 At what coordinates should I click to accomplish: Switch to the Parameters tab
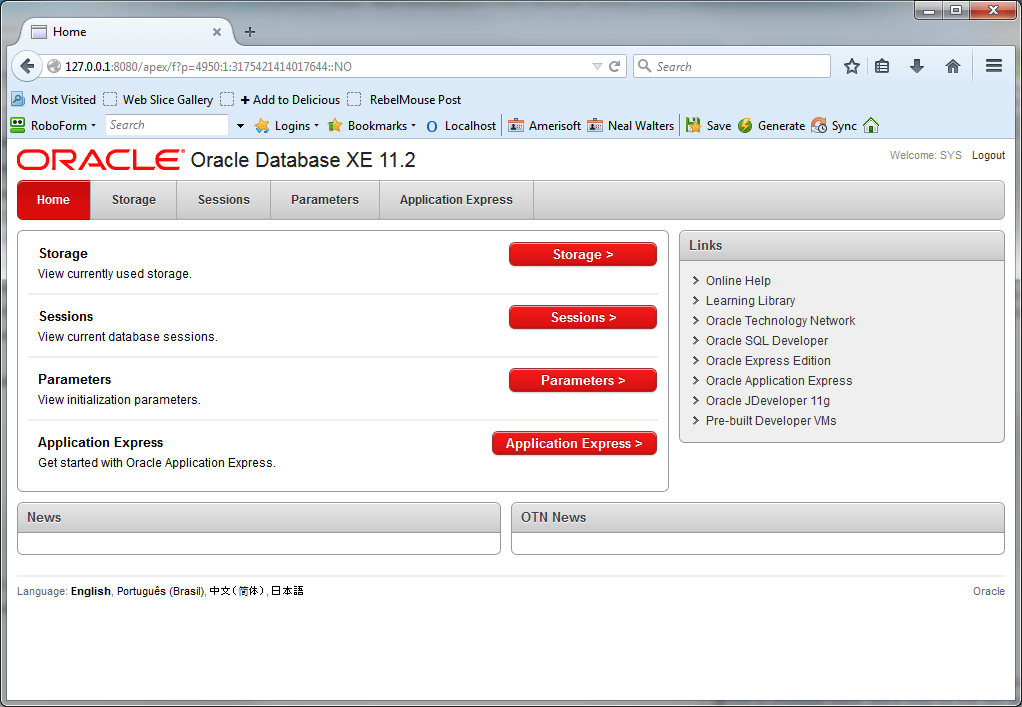(x=325, y=200)
